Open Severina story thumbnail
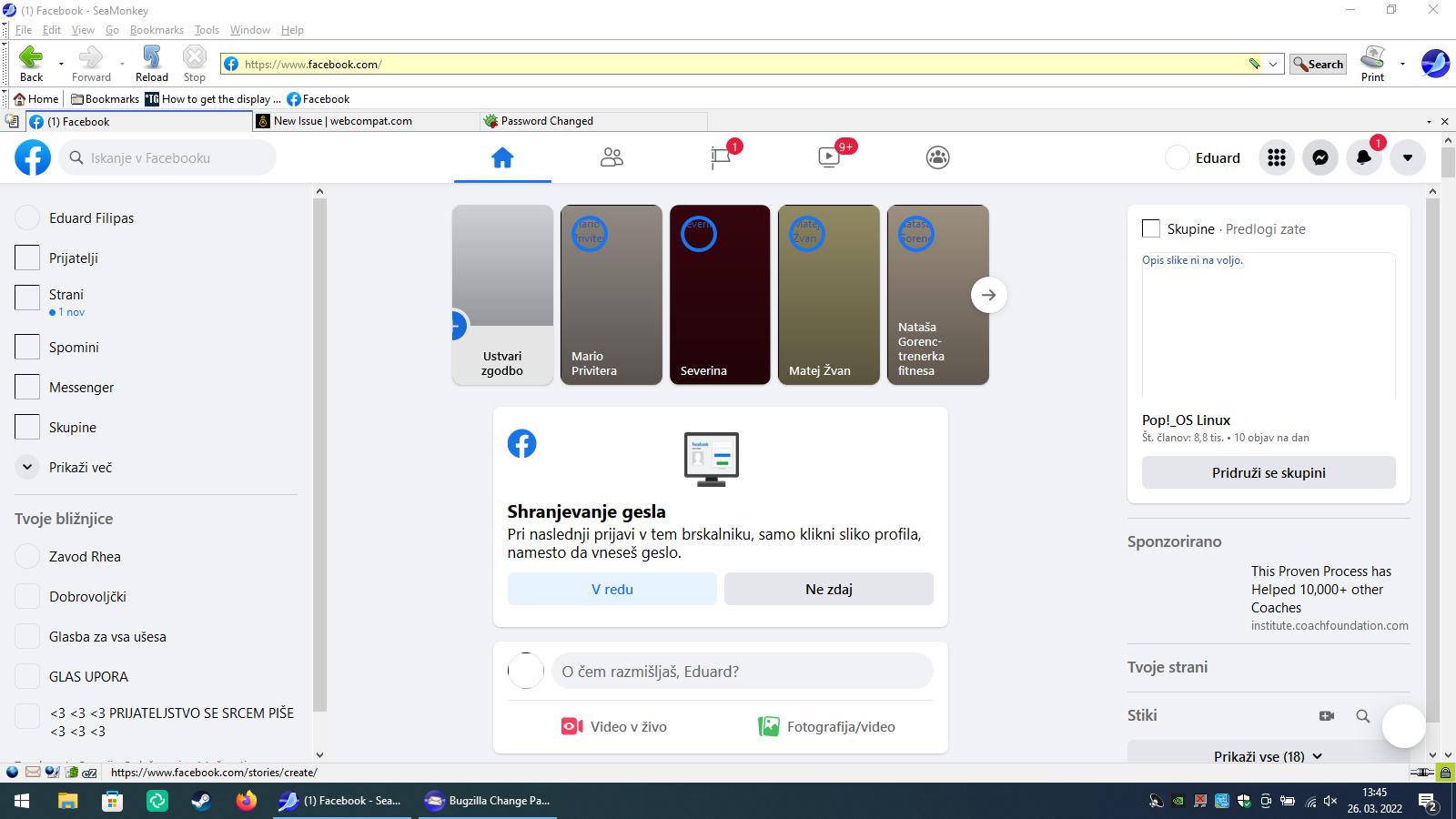Screen dimensions: 1456x819 point(720,295)
